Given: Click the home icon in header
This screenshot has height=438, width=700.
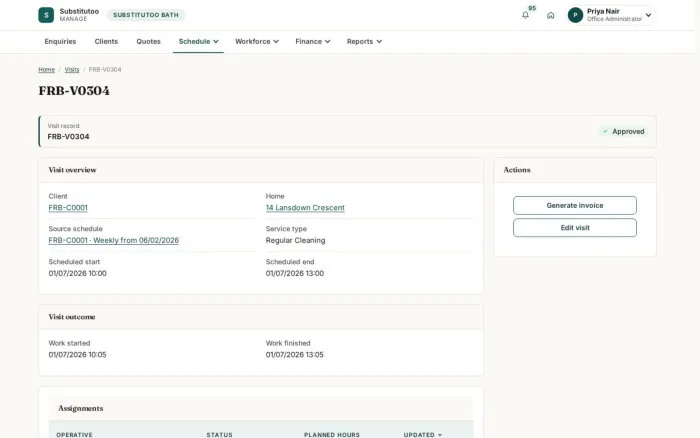Looking at the screenshot, I should tap(550, 15).
